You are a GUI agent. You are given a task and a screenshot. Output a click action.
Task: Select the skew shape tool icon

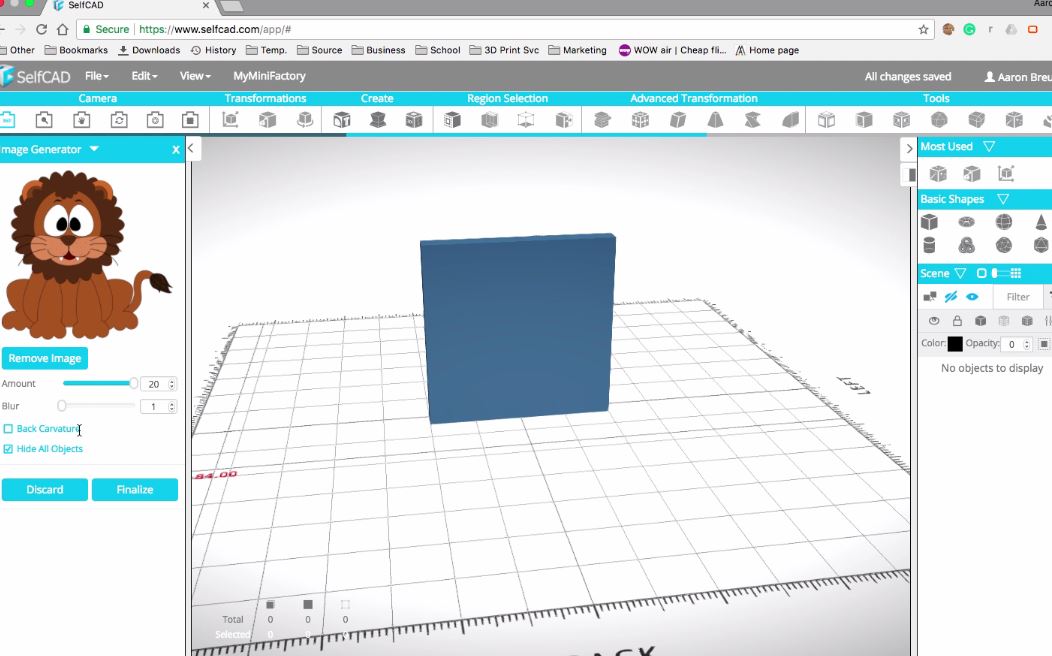[678, 120]
